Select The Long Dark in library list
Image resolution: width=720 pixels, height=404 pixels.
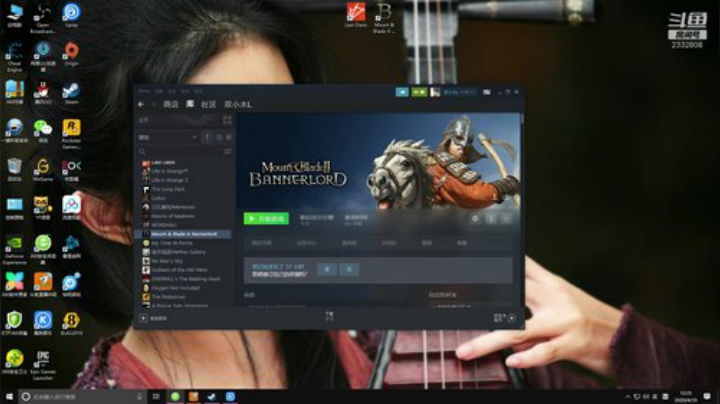coord(168,189)
